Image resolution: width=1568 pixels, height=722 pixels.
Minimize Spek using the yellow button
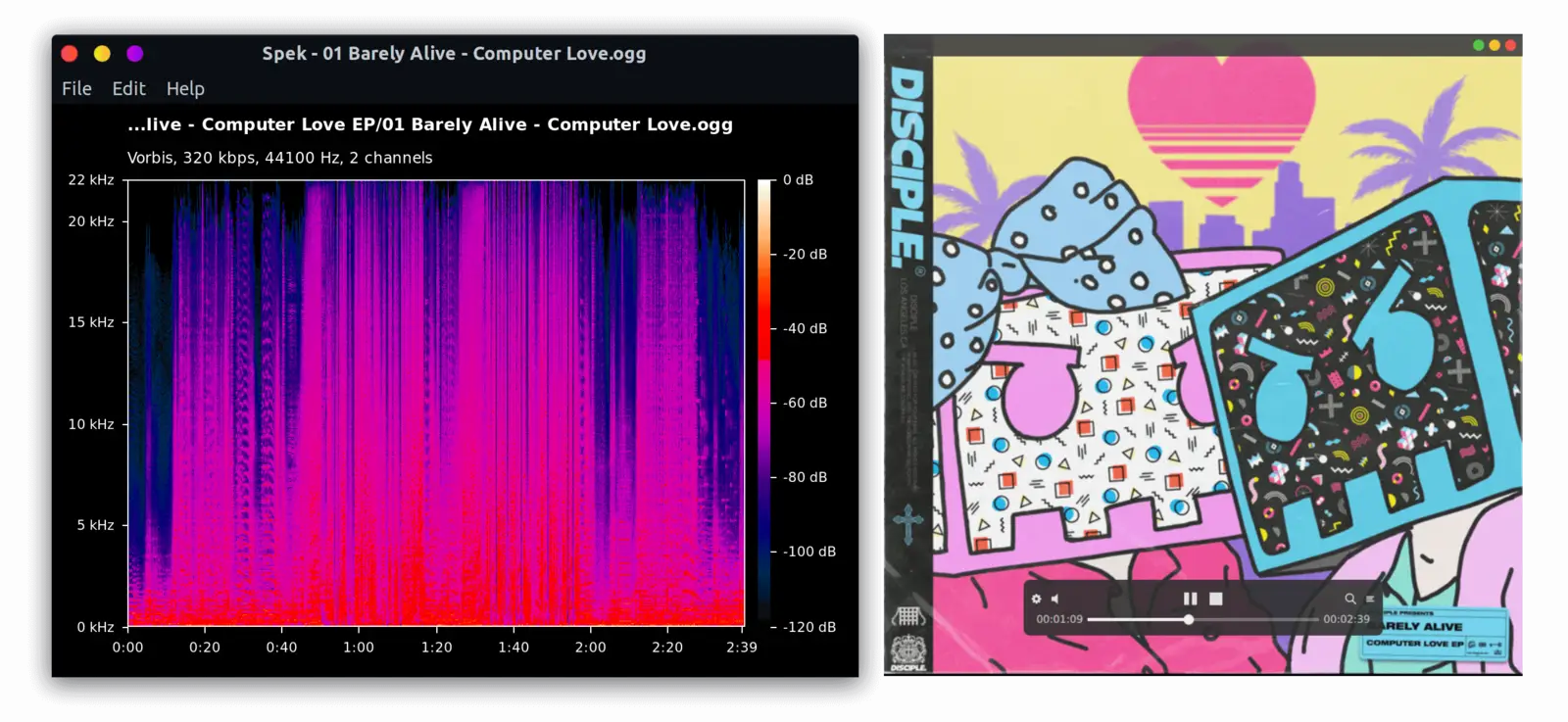coord(102,53)
